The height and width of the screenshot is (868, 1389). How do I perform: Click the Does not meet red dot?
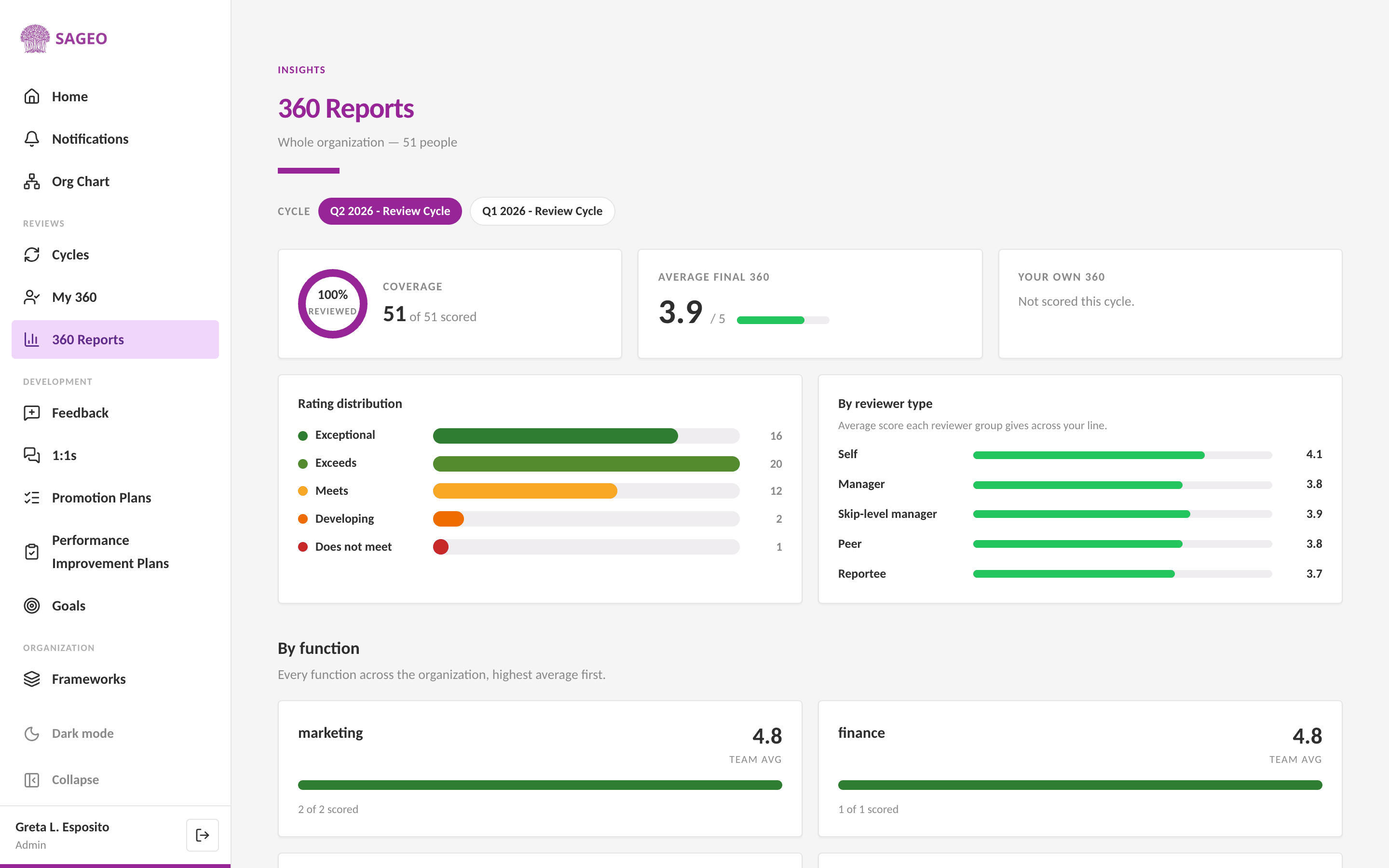pyautogui.click(x=302, y=547)
